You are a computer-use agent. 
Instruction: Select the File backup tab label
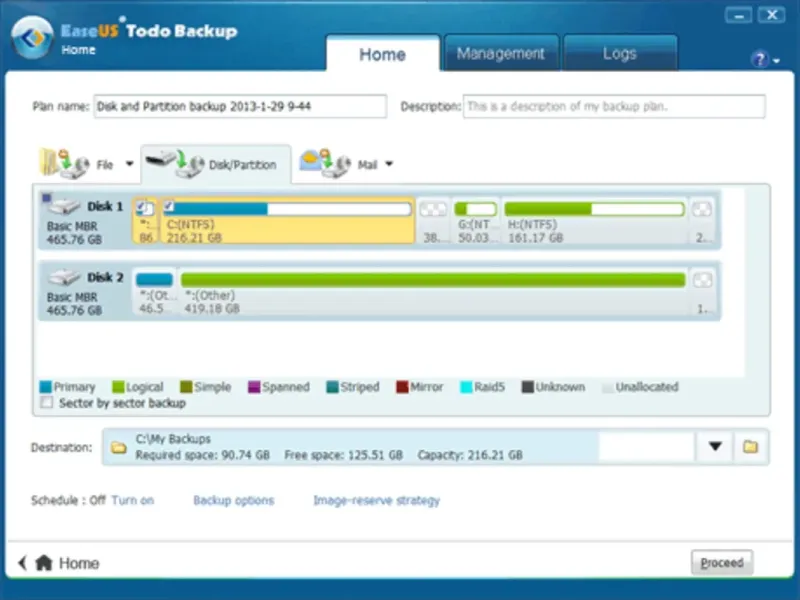(105, 164)
